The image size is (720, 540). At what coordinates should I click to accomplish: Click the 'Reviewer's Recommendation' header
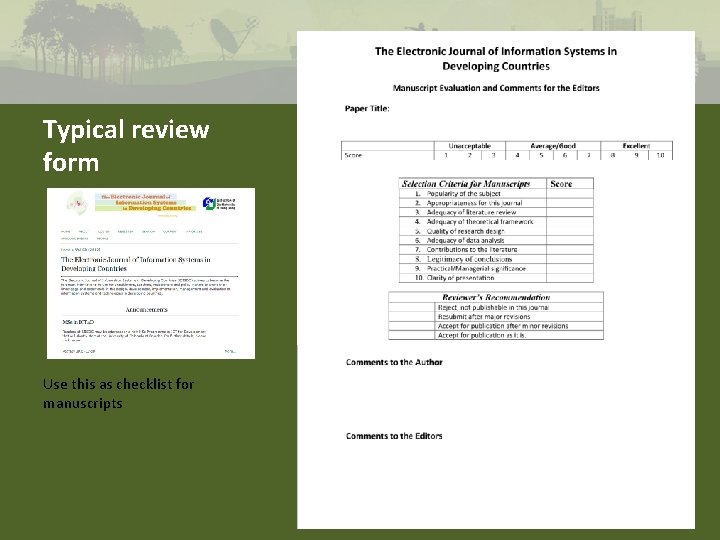coord(496,297)
